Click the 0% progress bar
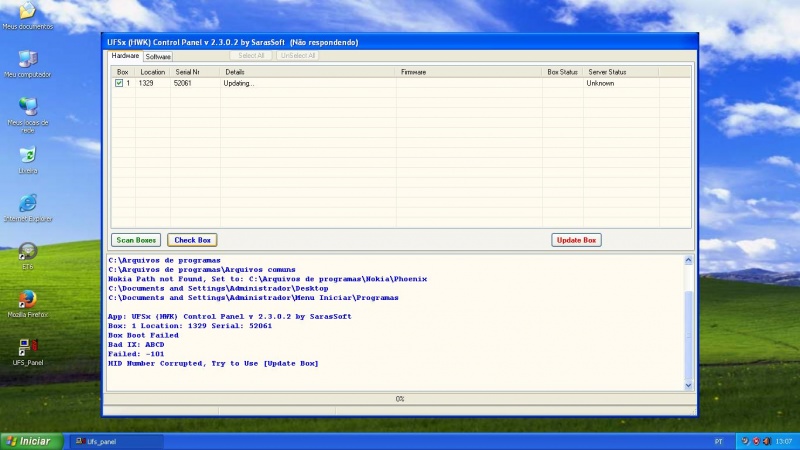800x450 pixels. coord(399,399)
